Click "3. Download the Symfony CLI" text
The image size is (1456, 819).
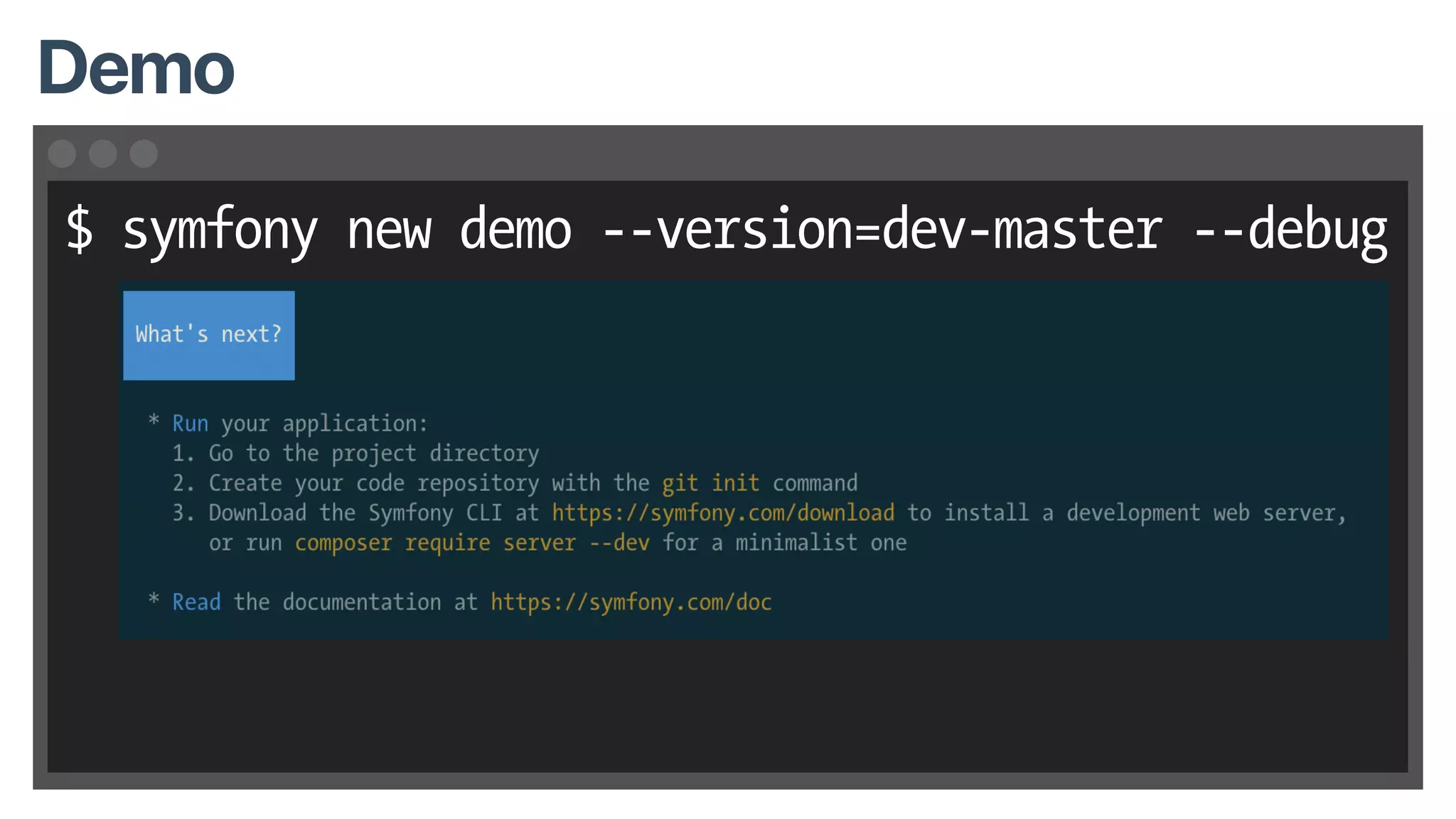pos(337,513)
